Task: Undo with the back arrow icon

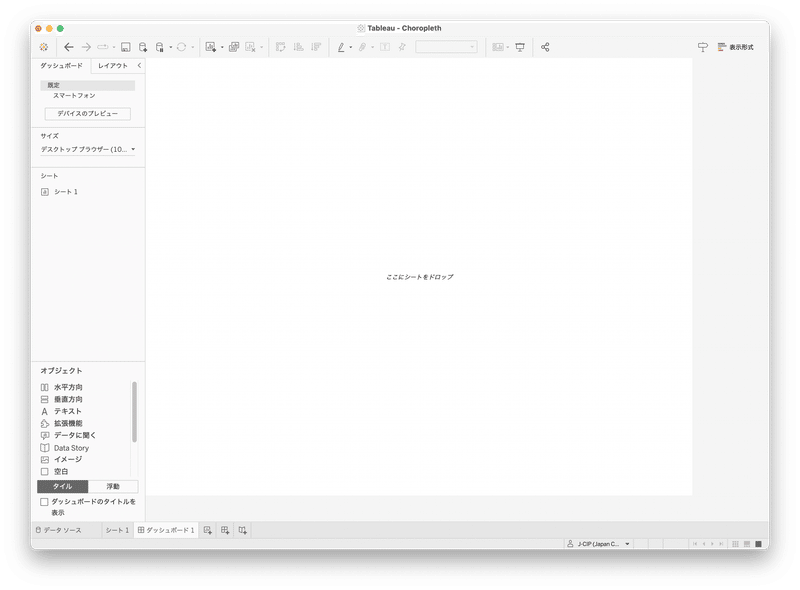Action: [69, 47]
